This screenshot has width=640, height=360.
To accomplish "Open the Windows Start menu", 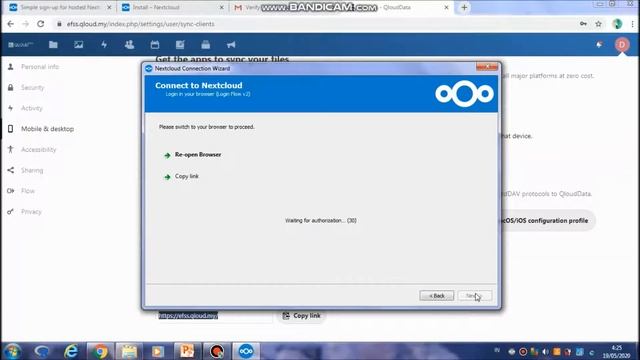I will (x=12, y=351).
